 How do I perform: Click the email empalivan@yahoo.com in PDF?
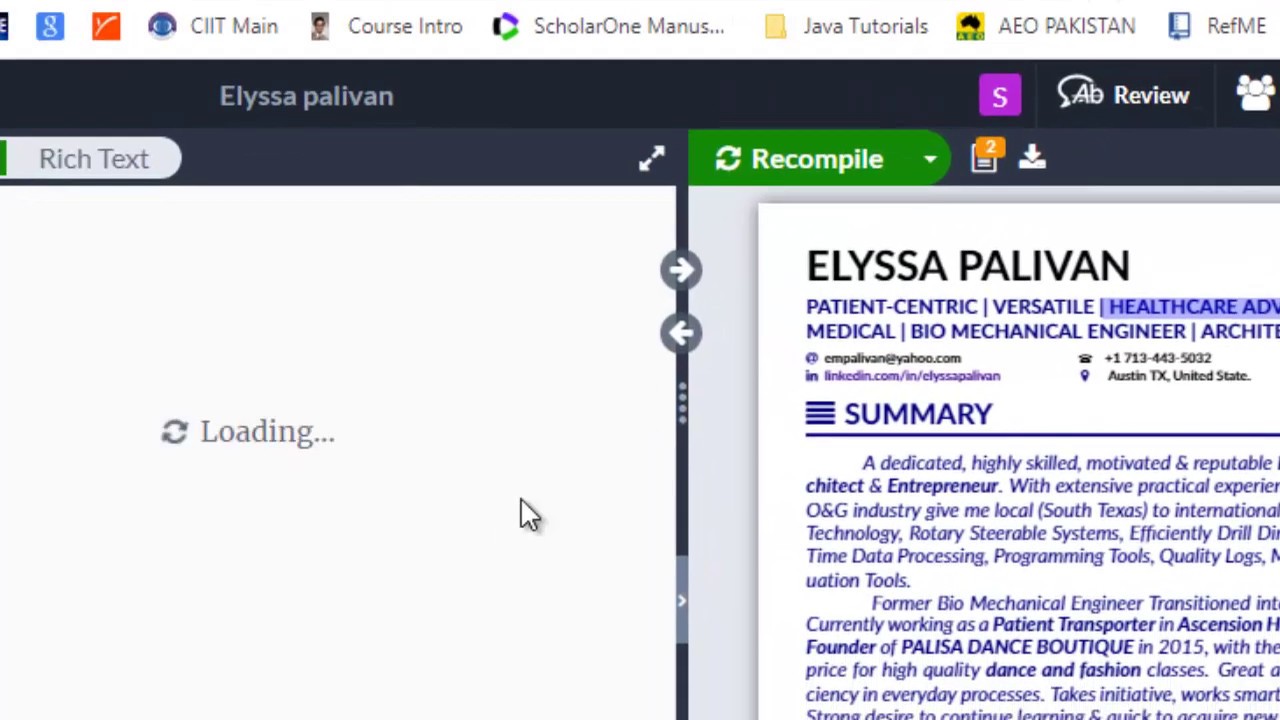(892, 358)
